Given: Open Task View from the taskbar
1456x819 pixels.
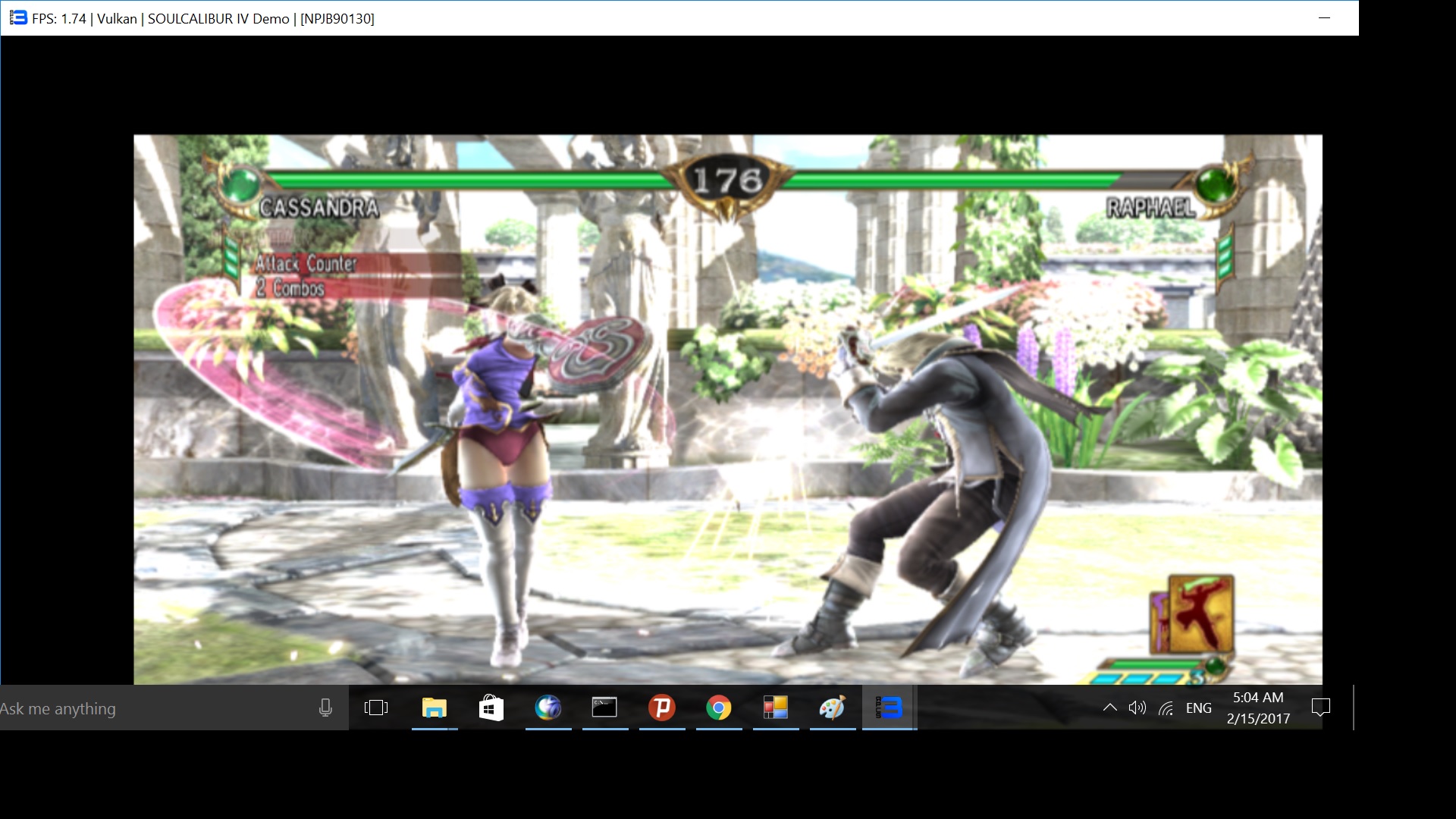Looking at the screenshot, I should point(376,708).
